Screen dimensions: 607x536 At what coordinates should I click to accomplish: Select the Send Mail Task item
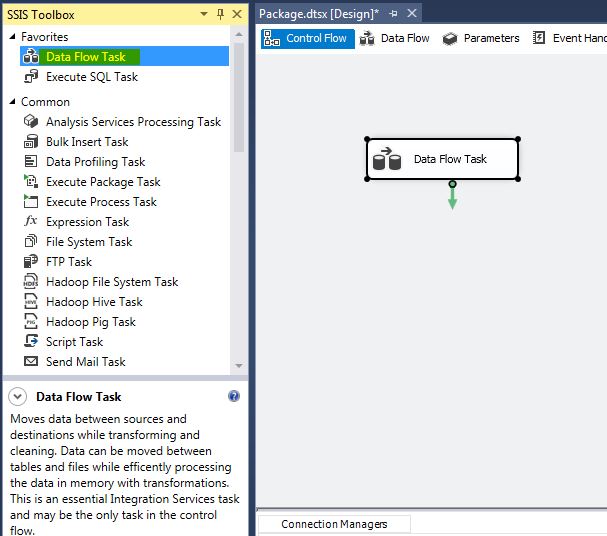tap(124, 361)
